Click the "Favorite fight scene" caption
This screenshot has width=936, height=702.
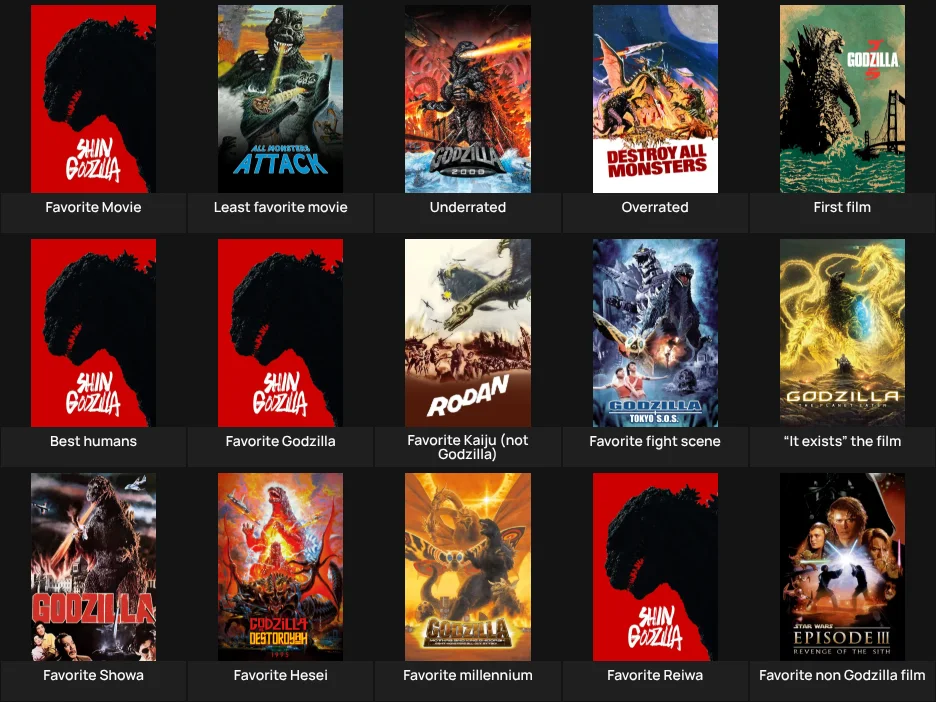655,442
